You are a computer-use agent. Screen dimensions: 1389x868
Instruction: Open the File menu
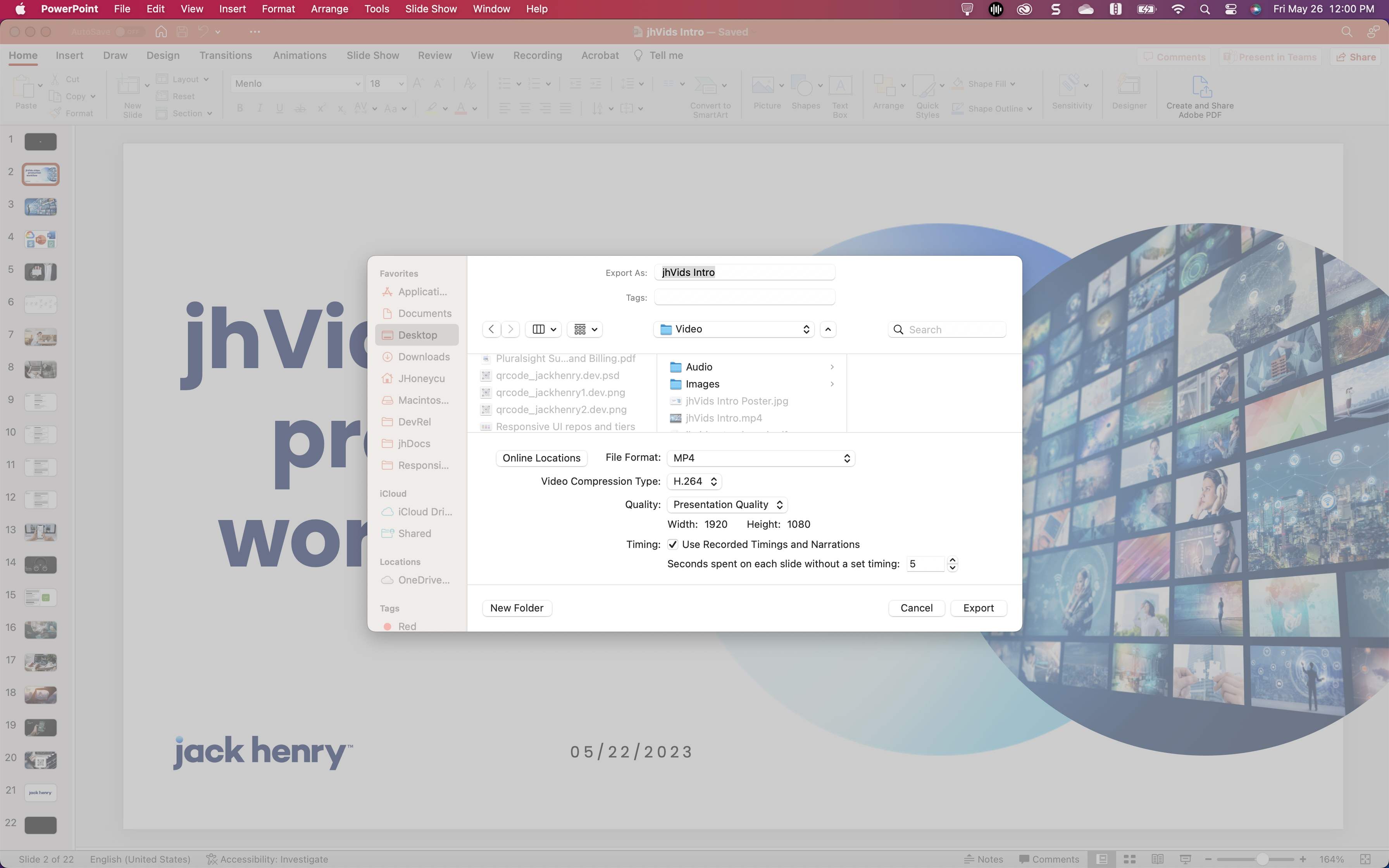click(122, 9)
